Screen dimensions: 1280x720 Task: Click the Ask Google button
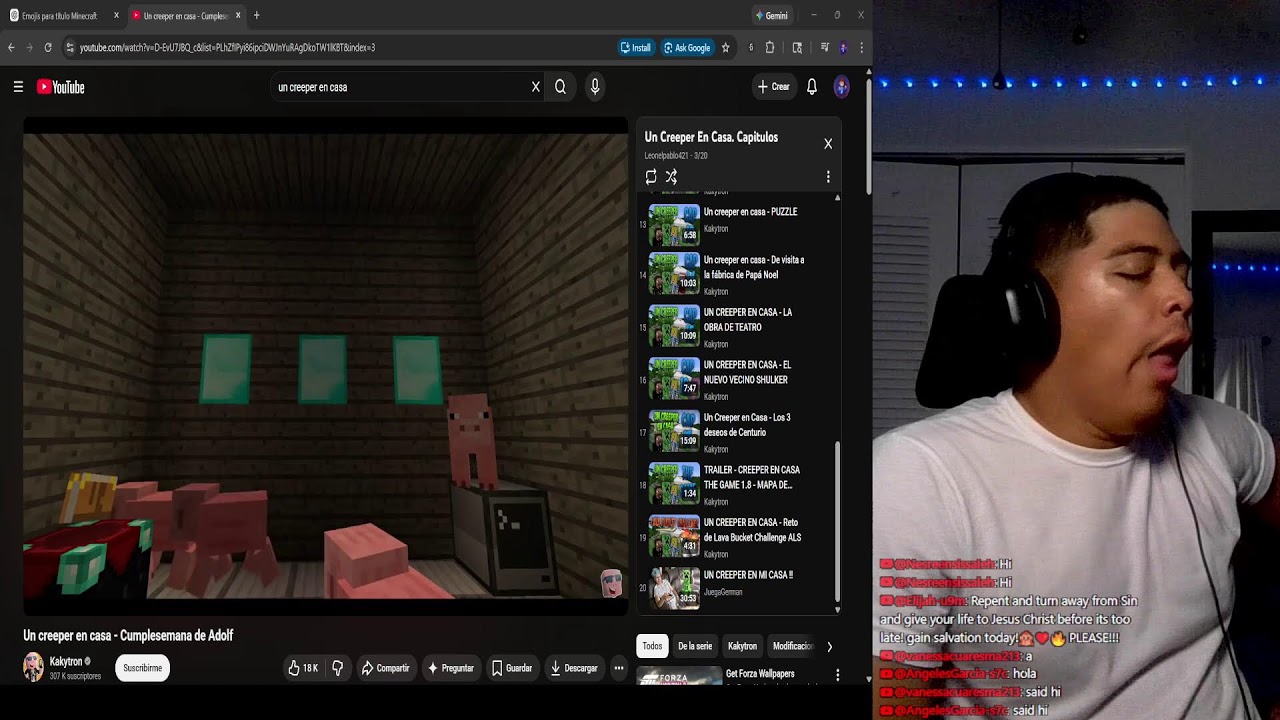(686, 47)
